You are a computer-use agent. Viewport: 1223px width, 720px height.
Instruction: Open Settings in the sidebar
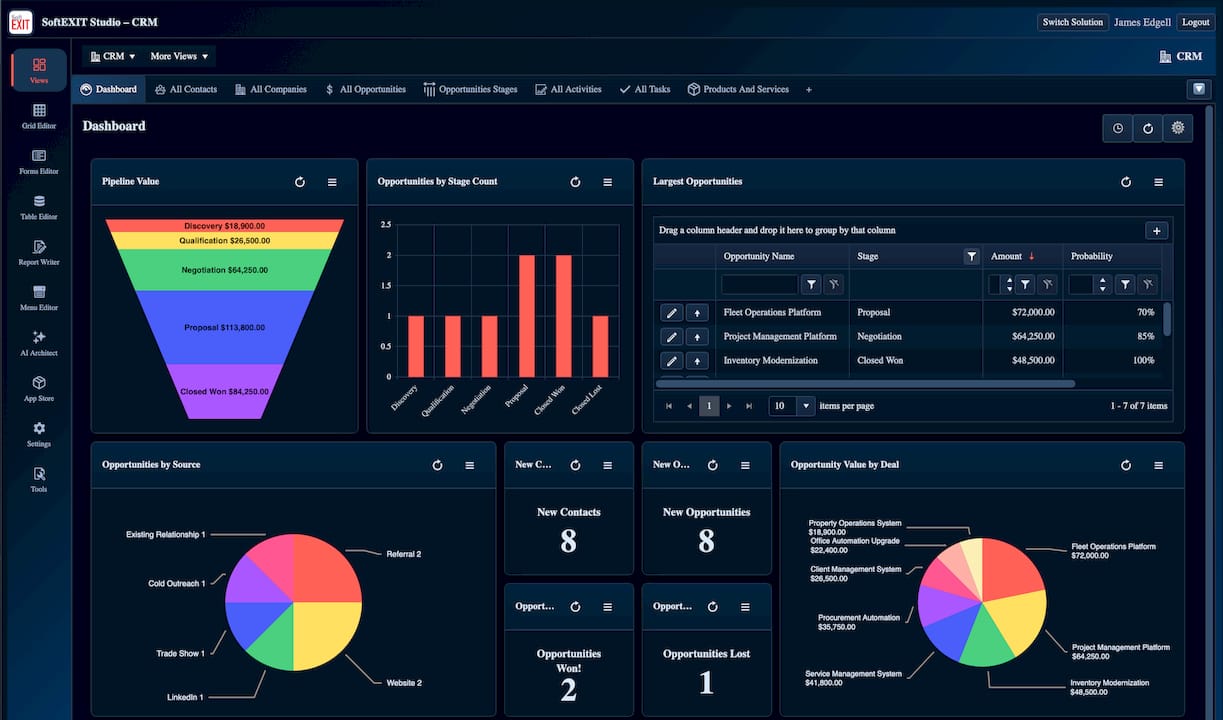[x=39, y=435]
